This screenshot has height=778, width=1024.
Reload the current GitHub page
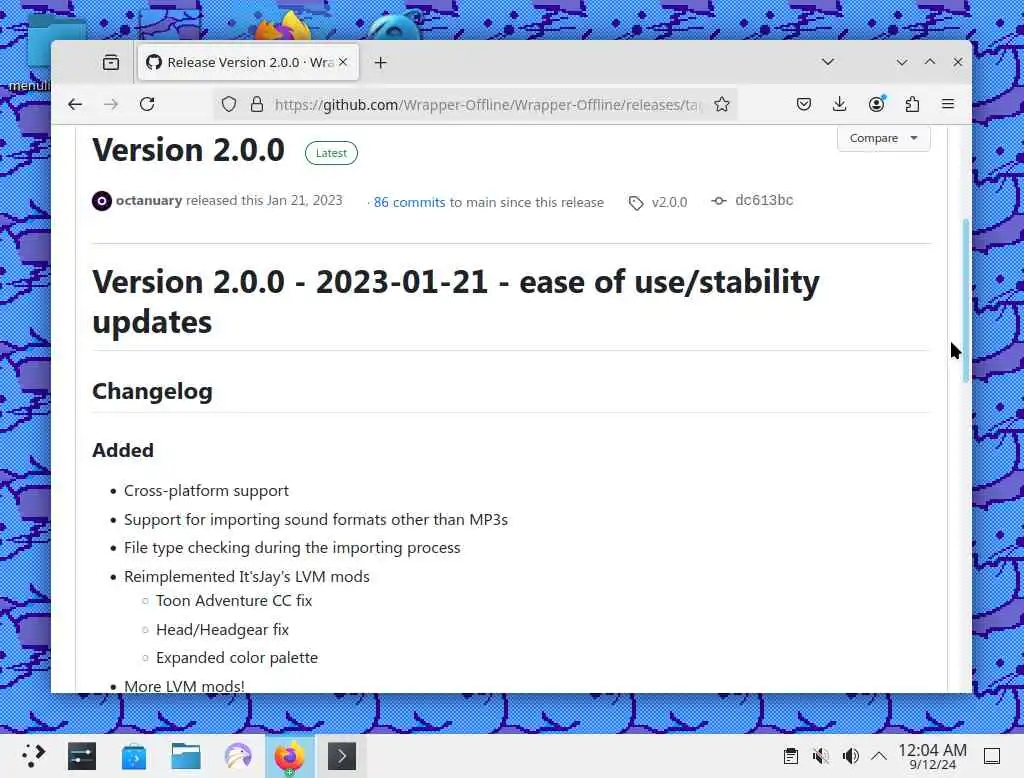147,104
